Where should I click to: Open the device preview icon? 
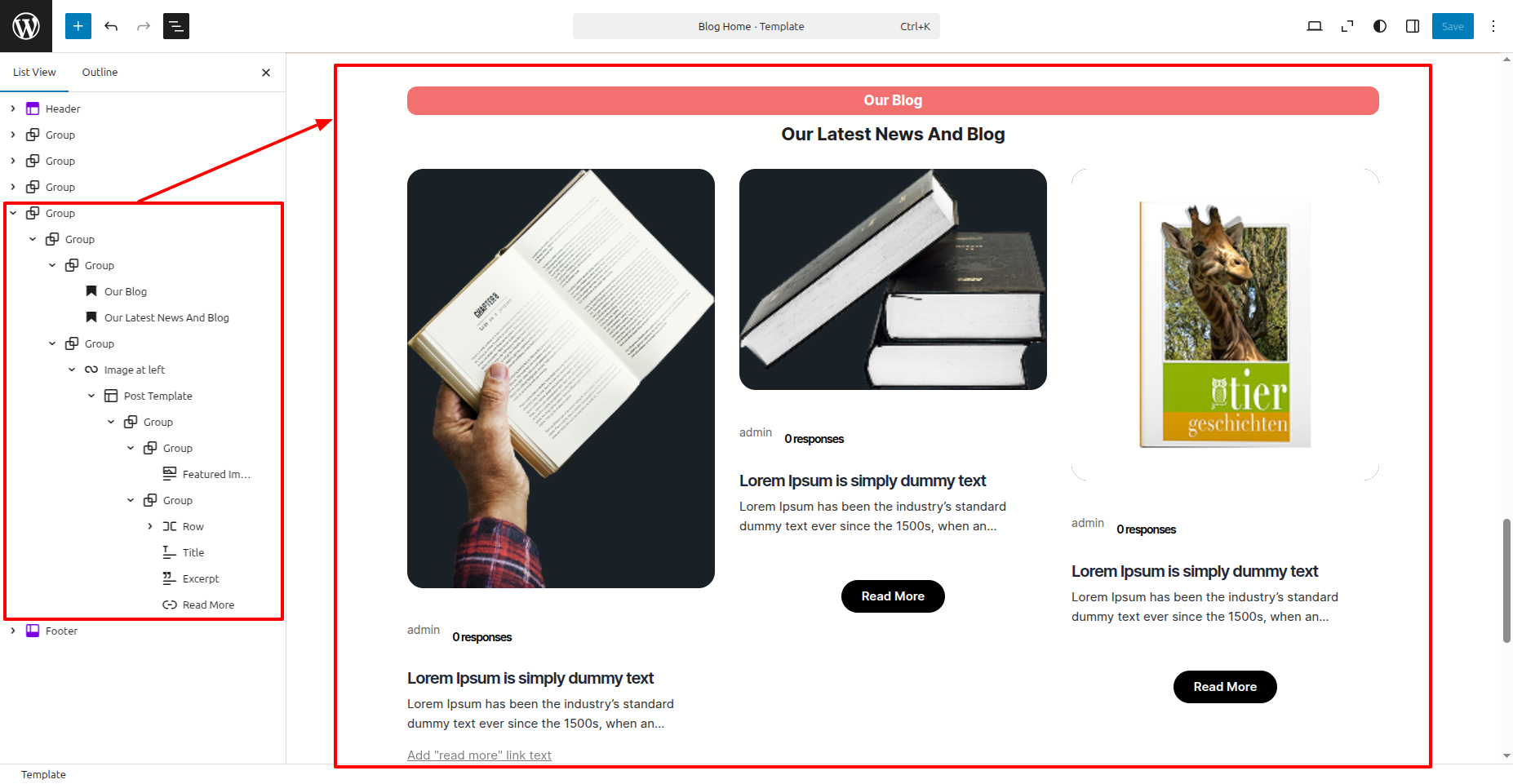1315,26
